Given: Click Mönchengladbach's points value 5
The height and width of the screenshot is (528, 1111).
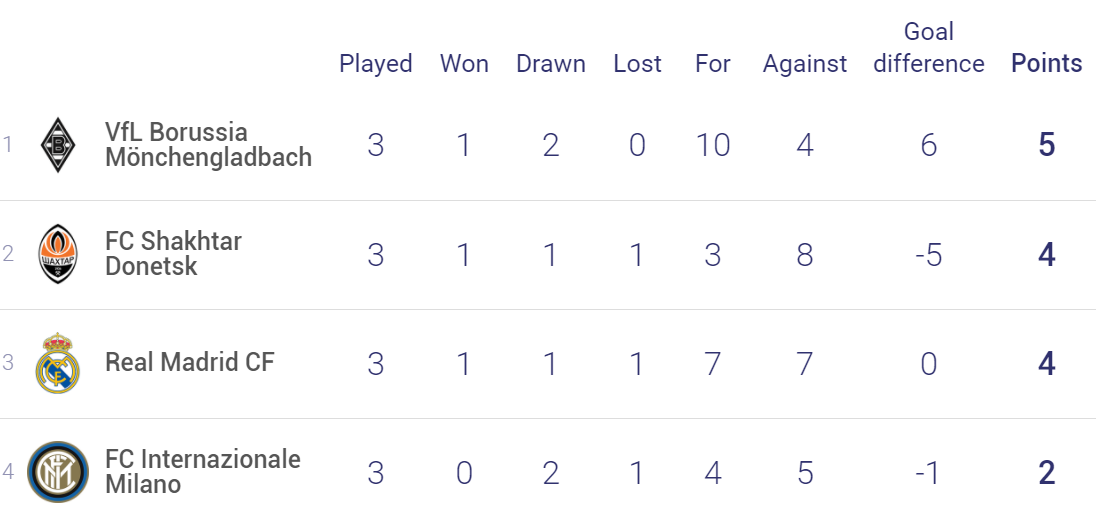Looking at the screenshot, I should (1047, 145).
